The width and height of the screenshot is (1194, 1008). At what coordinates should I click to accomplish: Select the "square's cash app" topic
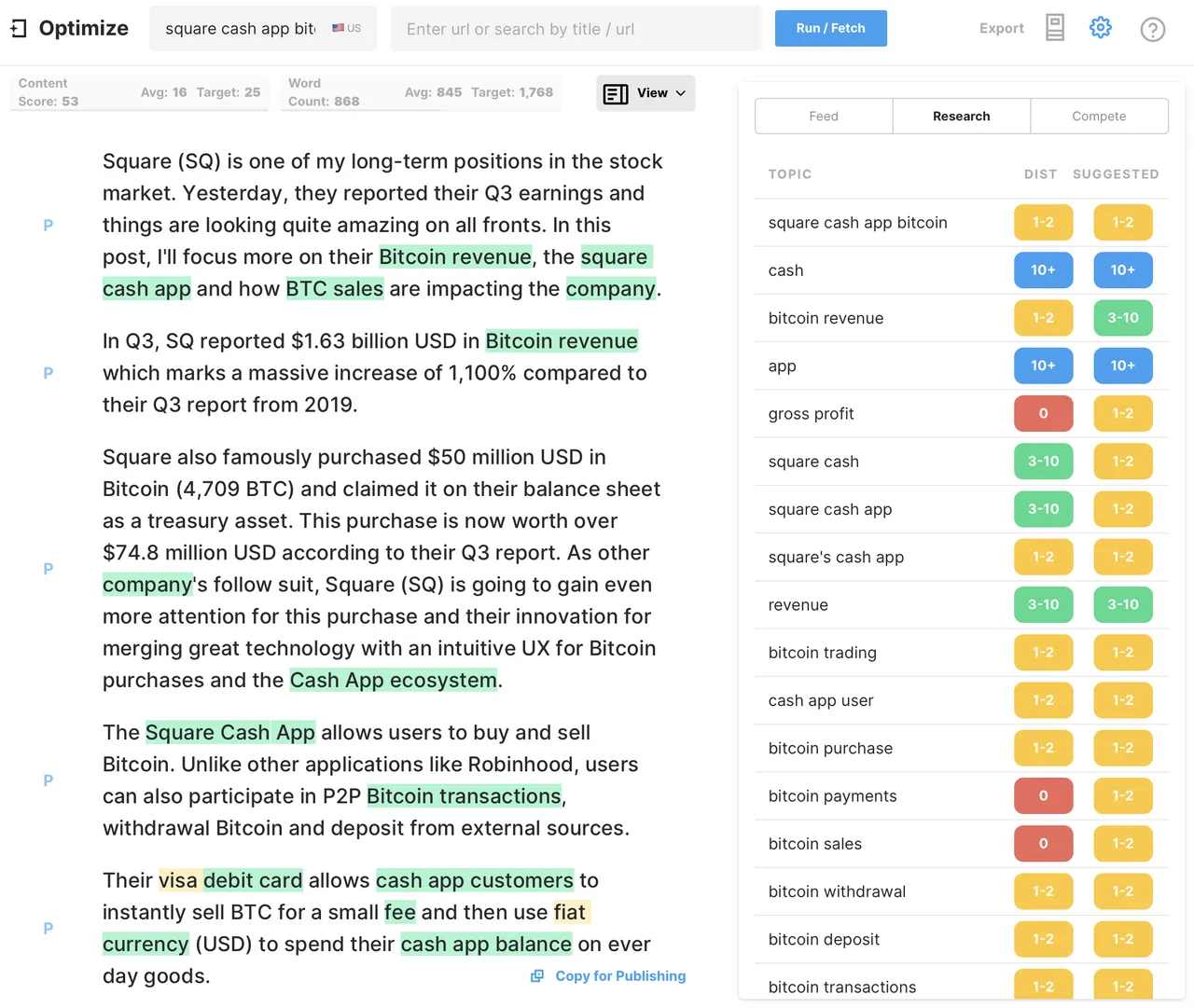962,557
